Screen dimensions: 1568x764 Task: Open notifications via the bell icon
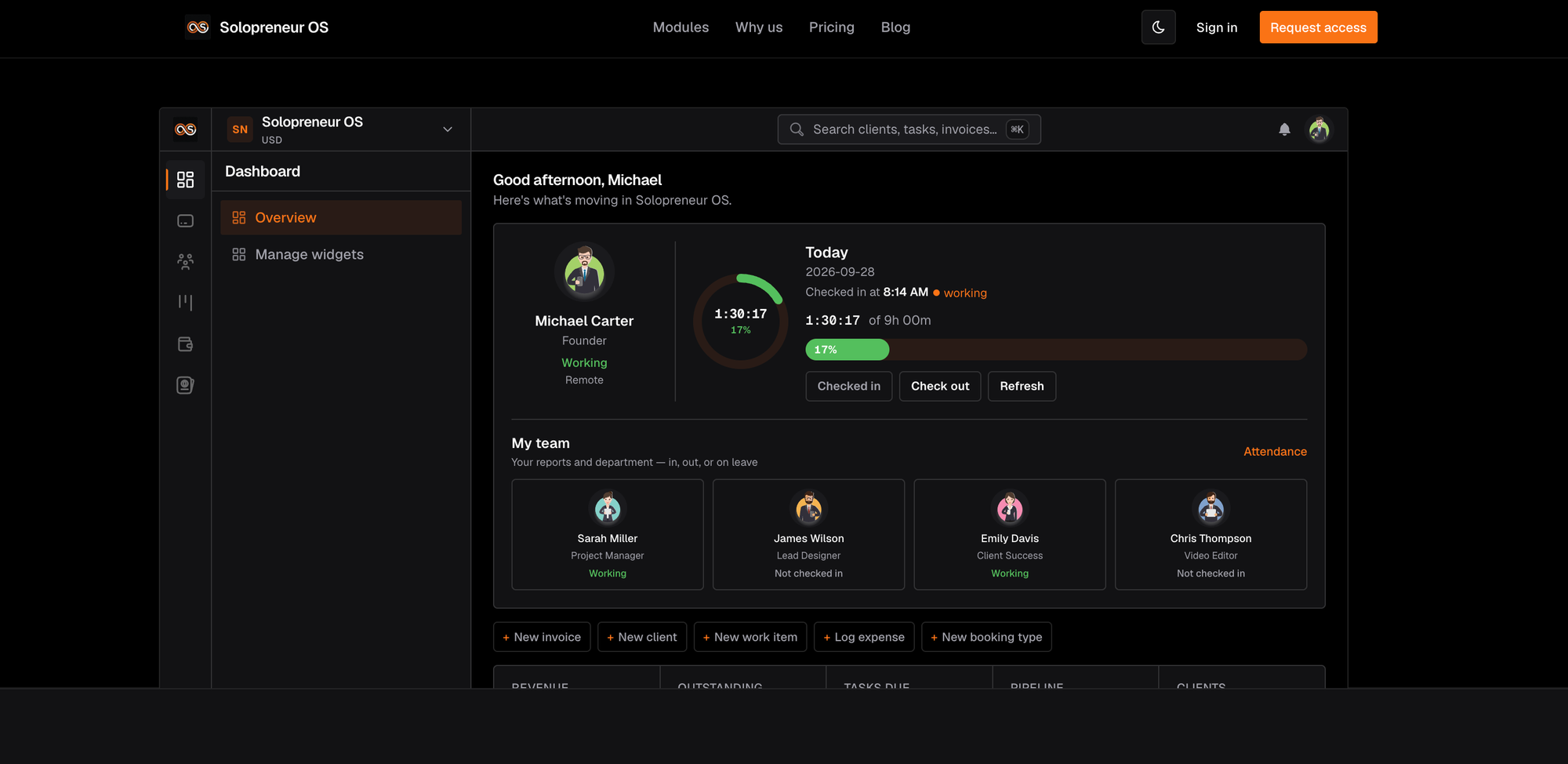(1284, 129)
